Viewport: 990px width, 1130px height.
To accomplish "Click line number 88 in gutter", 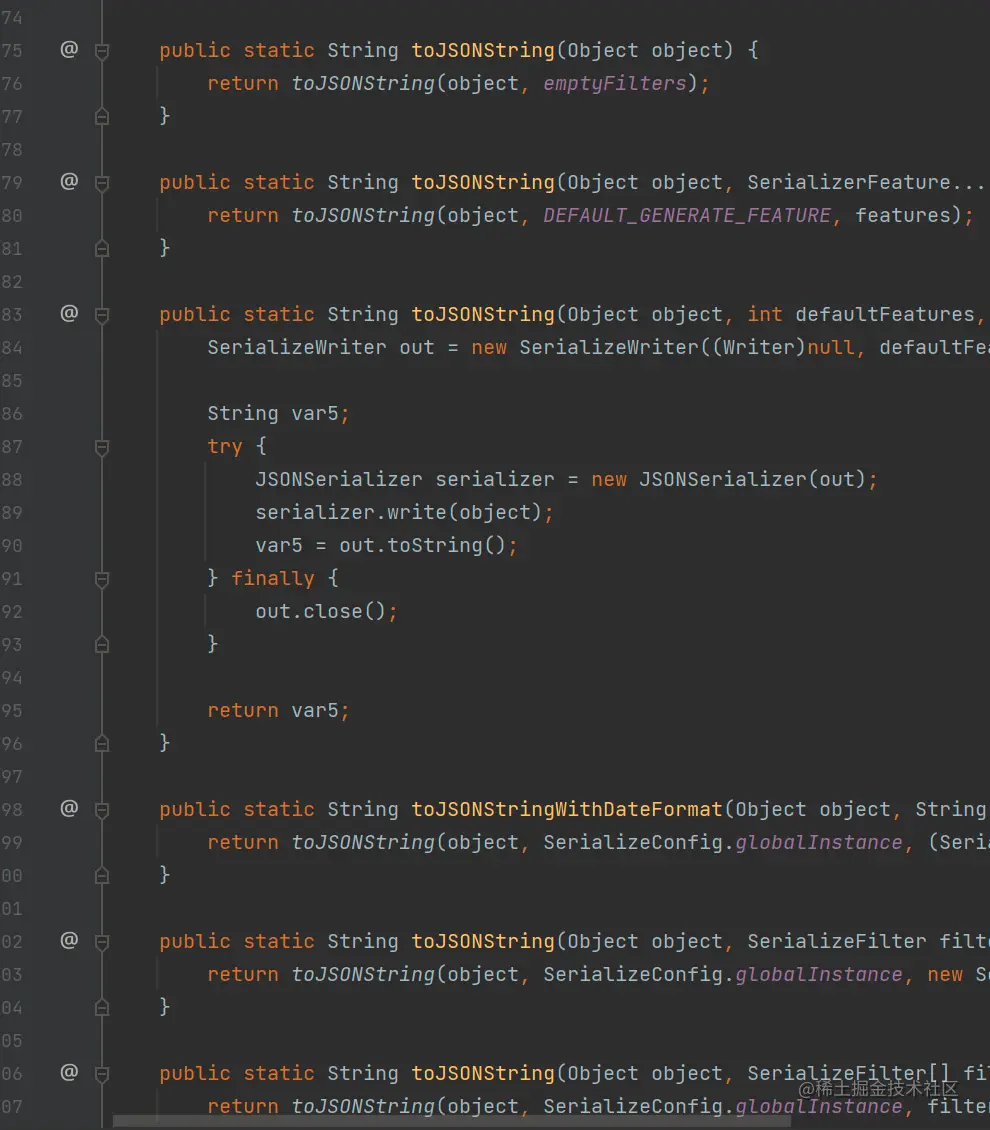I will click(12, 480).
